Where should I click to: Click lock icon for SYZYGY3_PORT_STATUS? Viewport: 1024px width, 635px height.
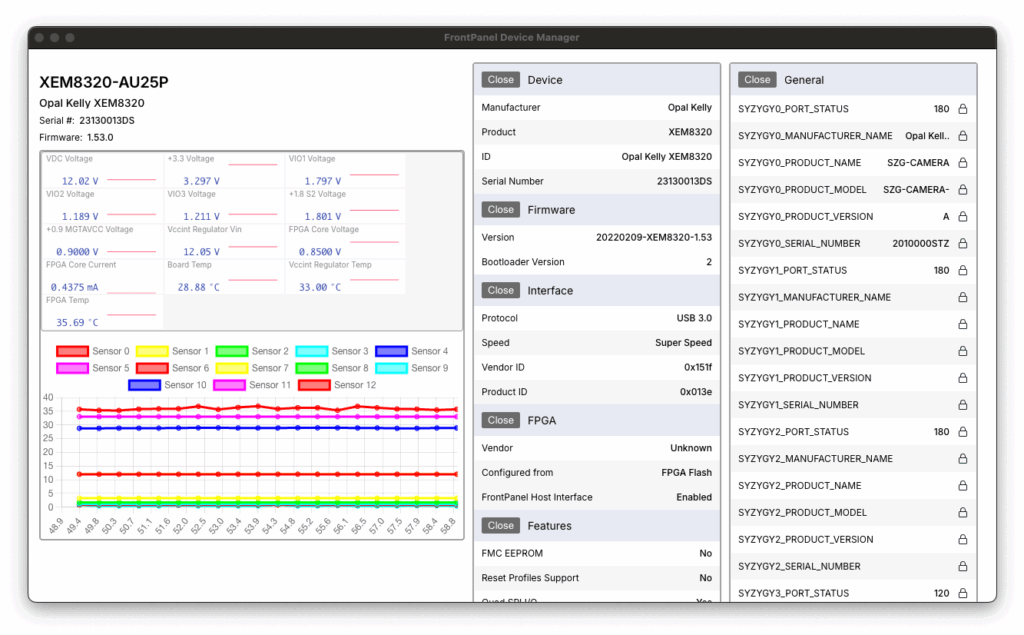point(963,593)
